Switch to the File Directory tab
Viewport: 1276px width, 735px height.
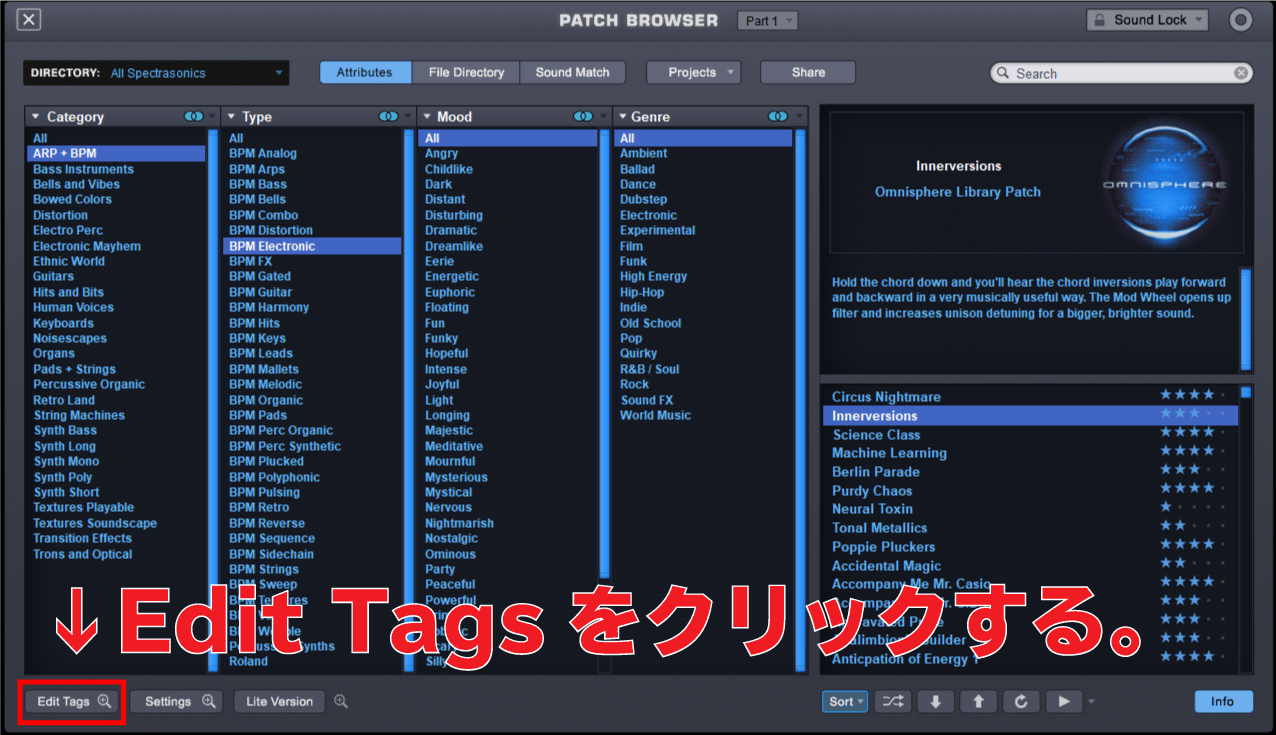coord(466,72)
